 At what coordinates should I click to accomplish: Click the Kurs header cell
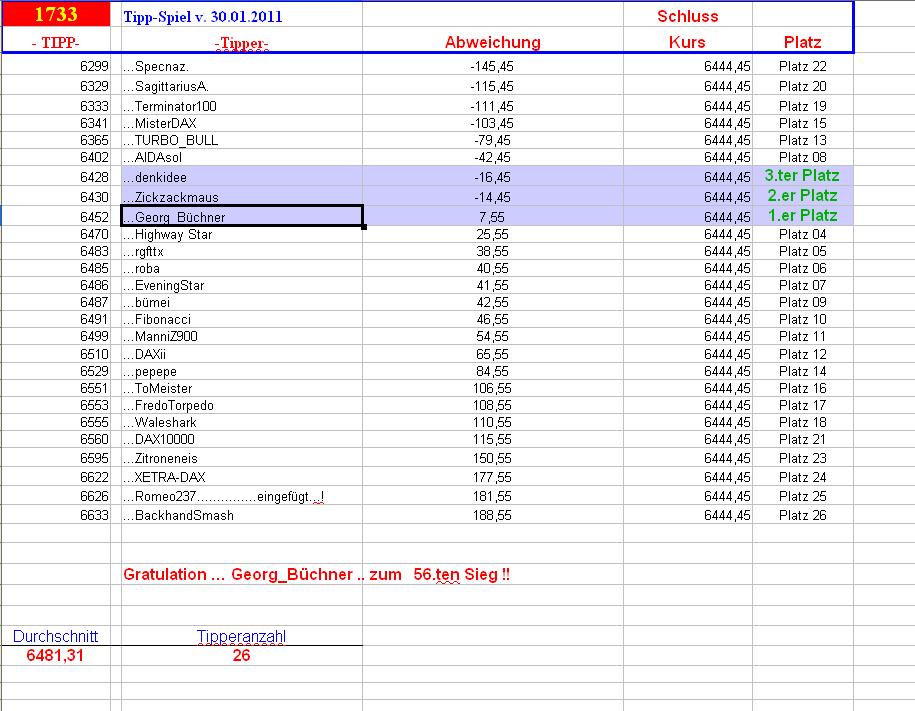[x=687, y=42]
